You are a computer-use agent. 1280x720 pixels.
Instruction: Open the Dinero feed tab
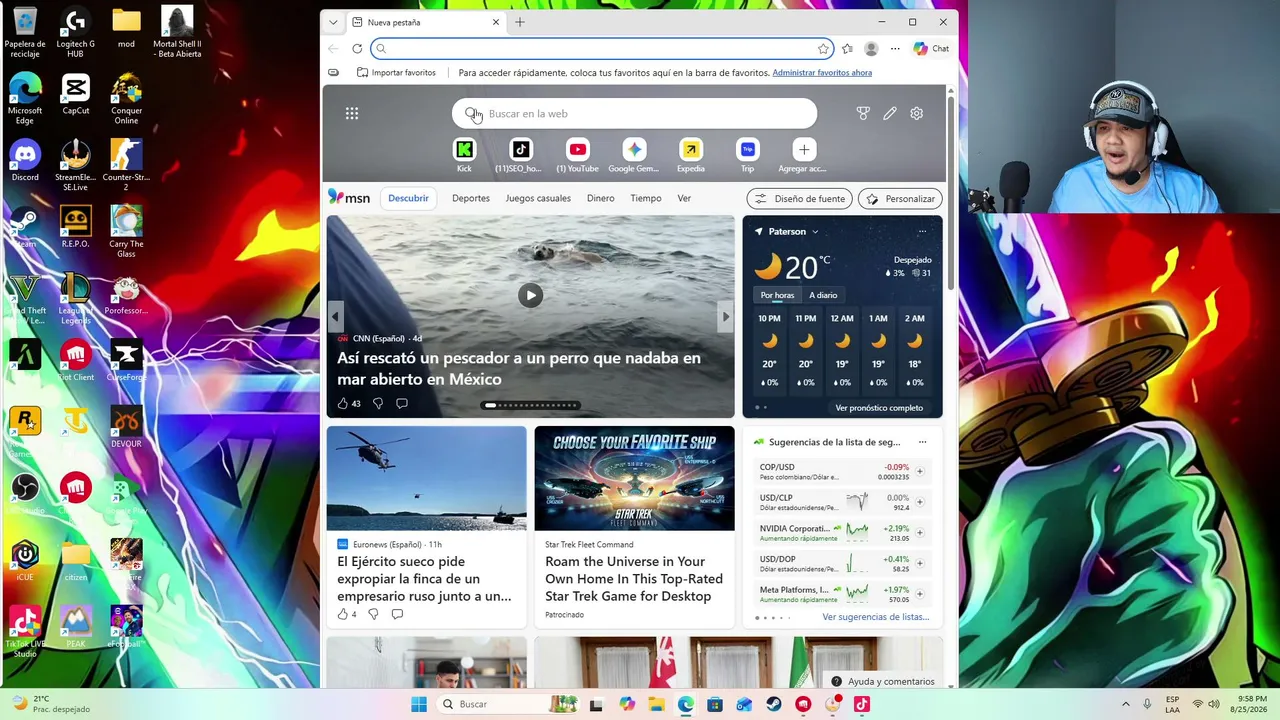[x=601, y=198]
